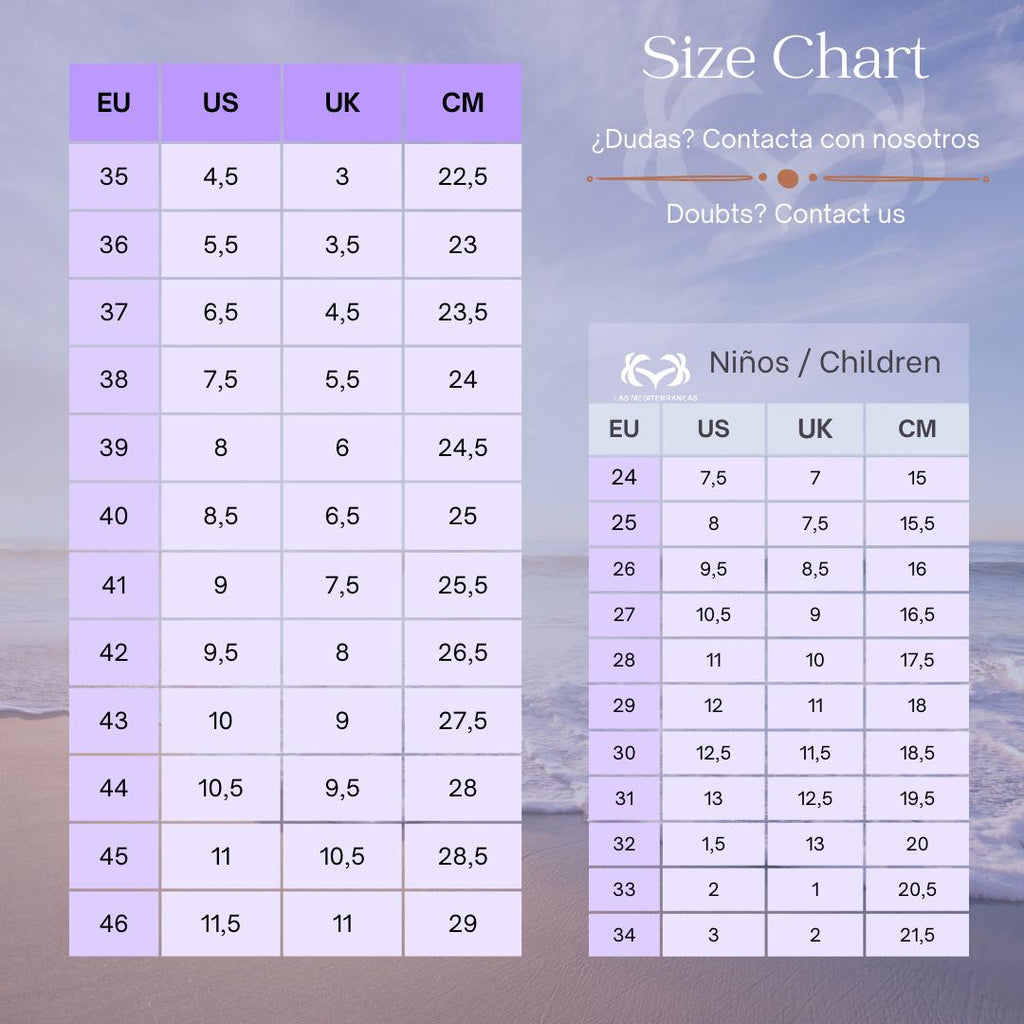Click the "Doubts? Contact us" text
The height and width of the screenshot is (1024, 1024).
(x=785, y=214)
